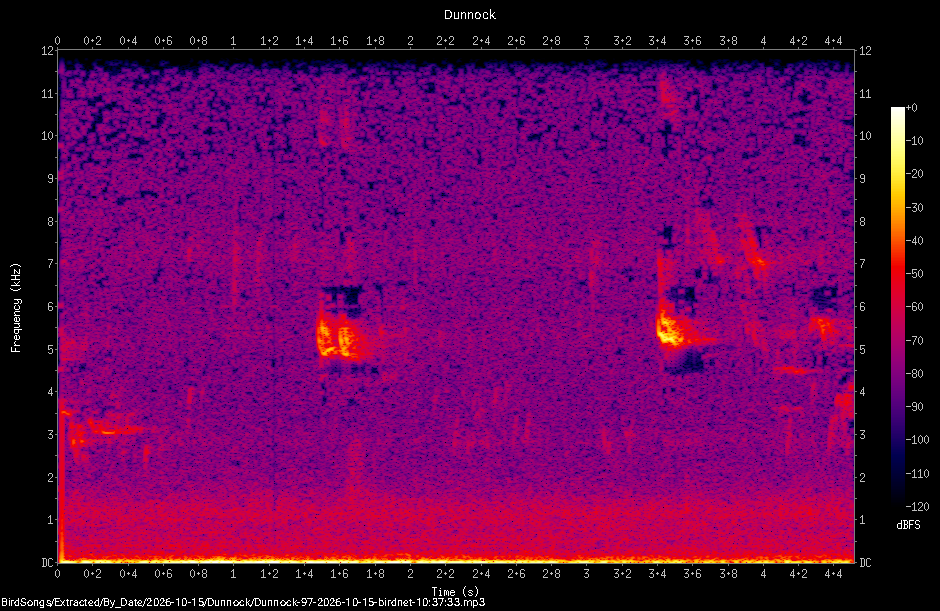940x611 pixels.
Task: Click the "-80" colorbar scale value
Action: point(914,374)
